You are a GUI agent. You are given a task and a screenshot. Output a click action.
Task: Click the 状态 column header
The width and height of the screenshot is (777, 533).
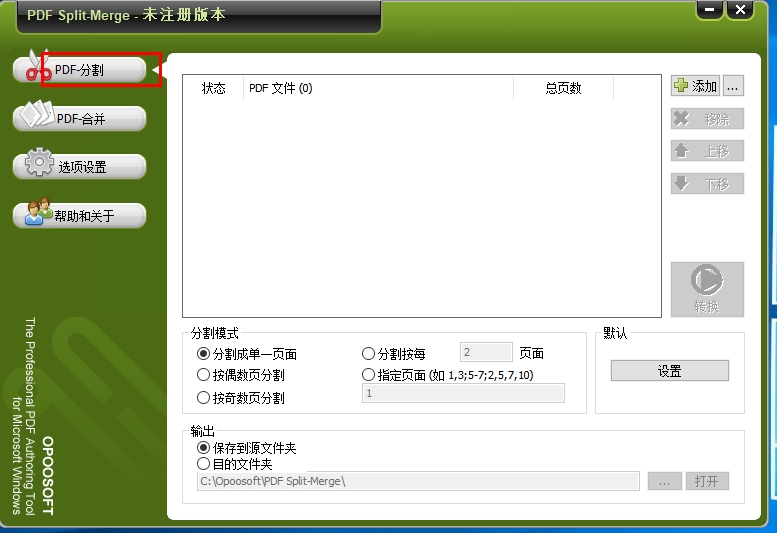[x=214, y=88]
